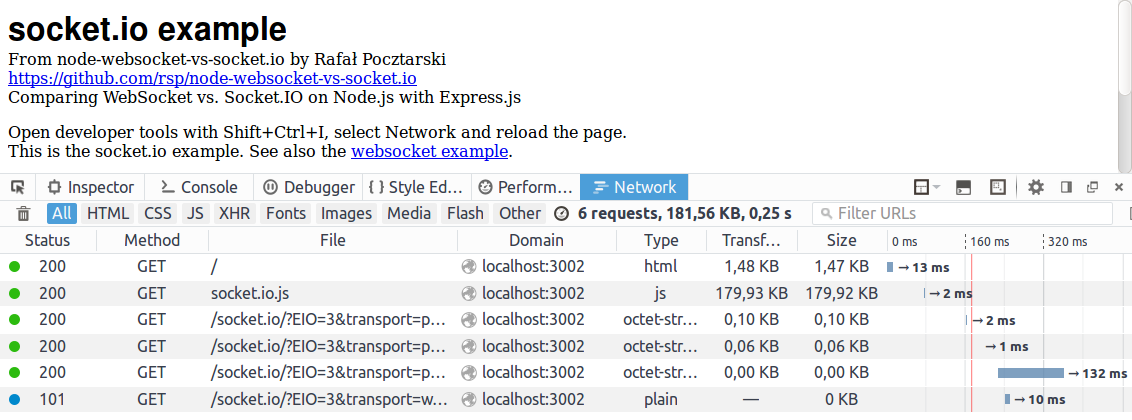Enable the JS filter button

pyautogui.click(x=193, y=214)
